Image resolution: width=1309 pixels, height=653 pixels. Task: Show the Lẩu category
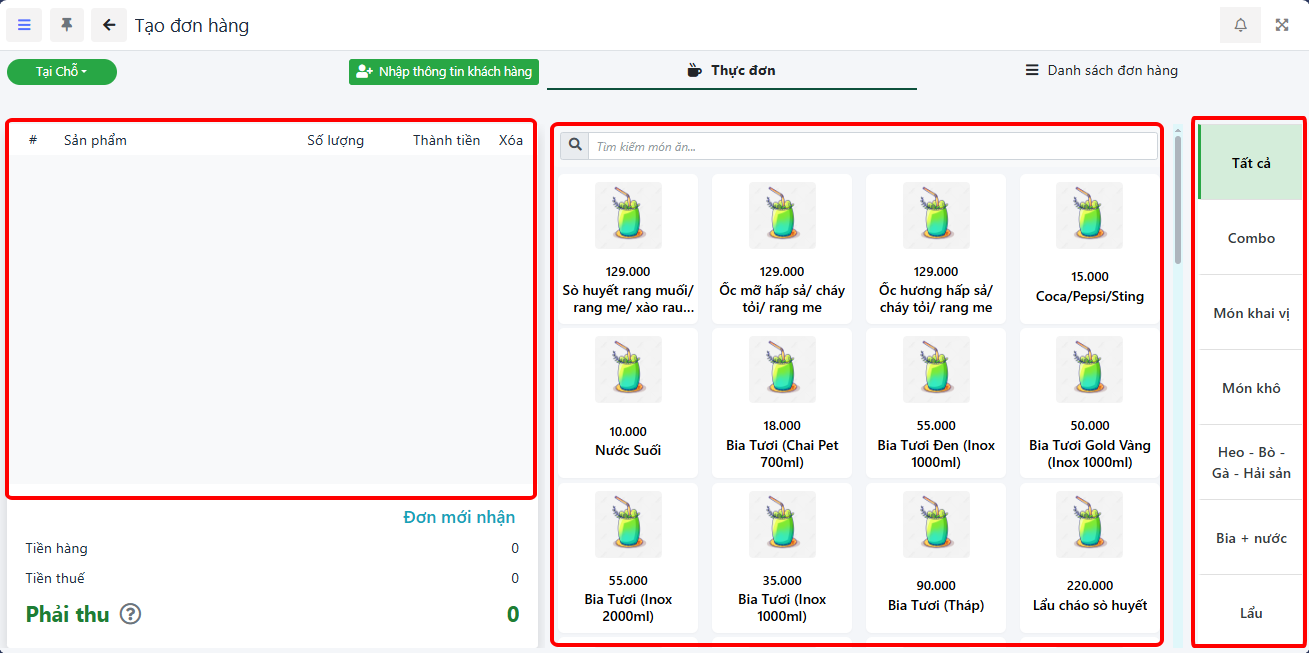[1251, 613]
